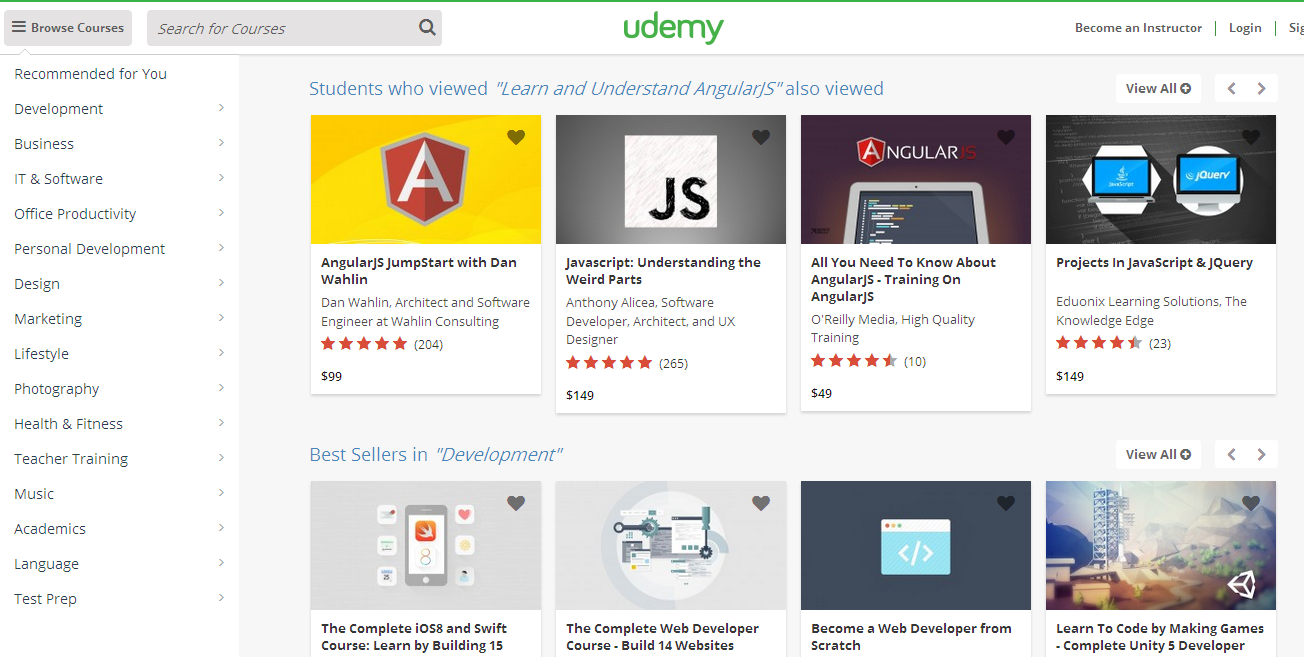Open the Browse Courses menu
This screenshot has height=657, width=1304.
[x=69, y=28]
